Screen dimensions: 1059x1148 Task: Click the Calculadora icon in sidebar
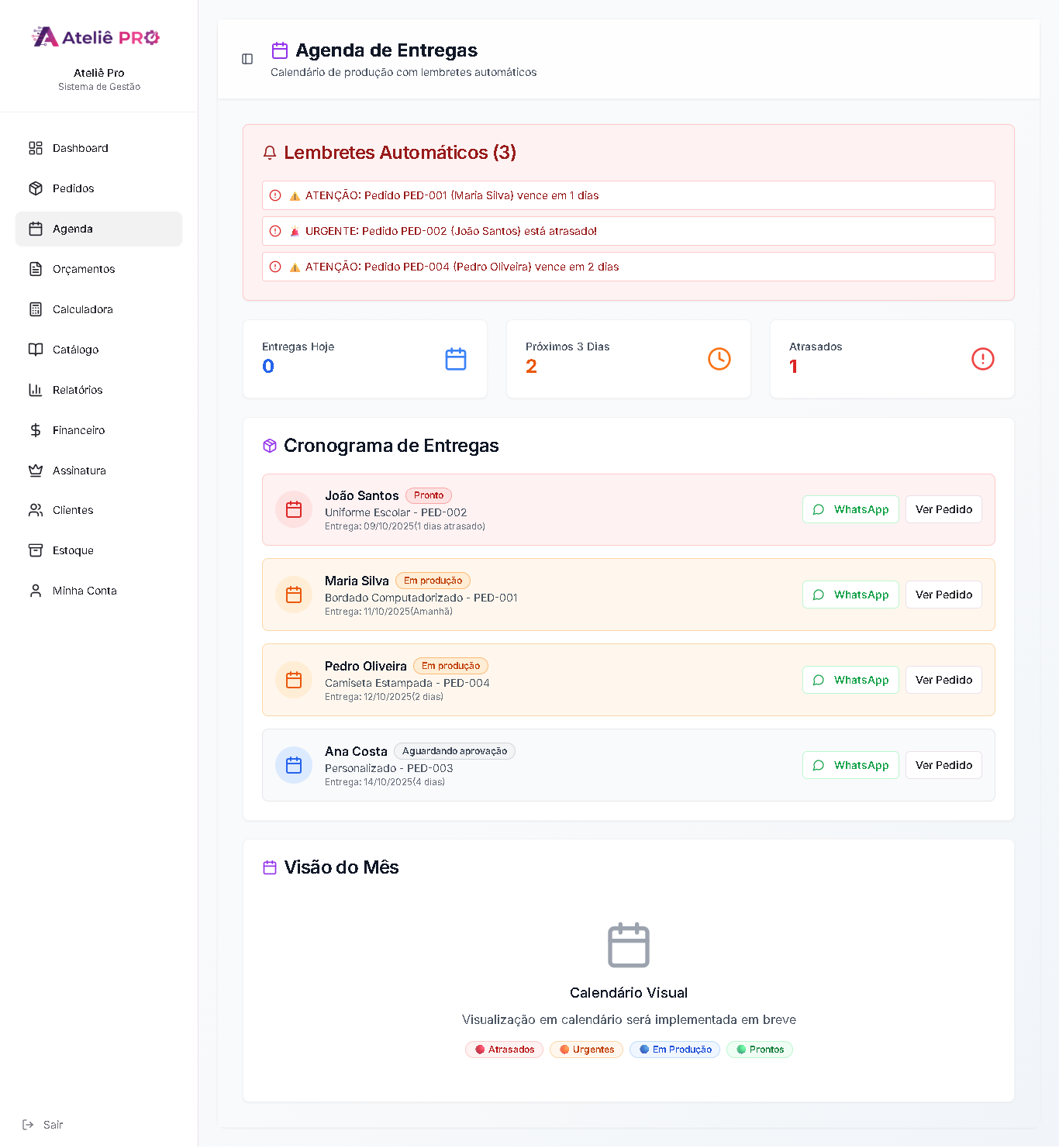tap(36, 309)
